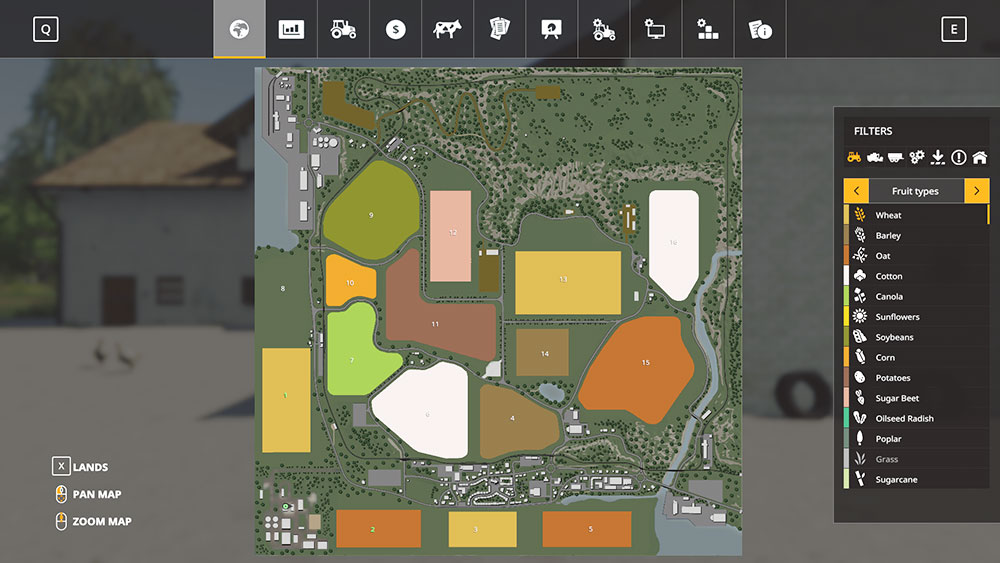Screen dimensions: 1000x563
Task: Go to previous filter category arrow
Action: (x=857, y=191)
